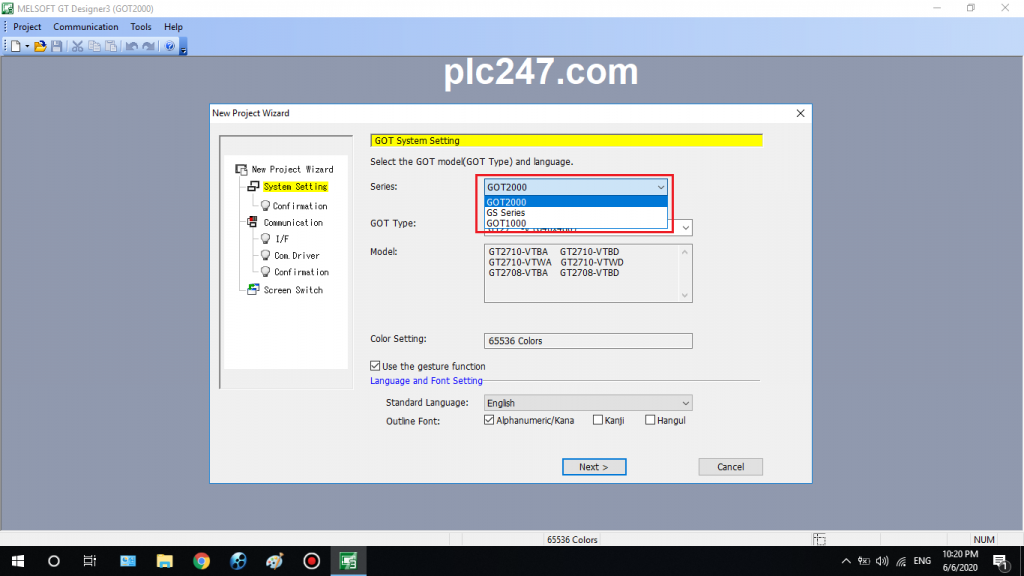1024x576 pixels.
Task: Click the Com. Driver lightbulb icon
Action: pos(265,255)
